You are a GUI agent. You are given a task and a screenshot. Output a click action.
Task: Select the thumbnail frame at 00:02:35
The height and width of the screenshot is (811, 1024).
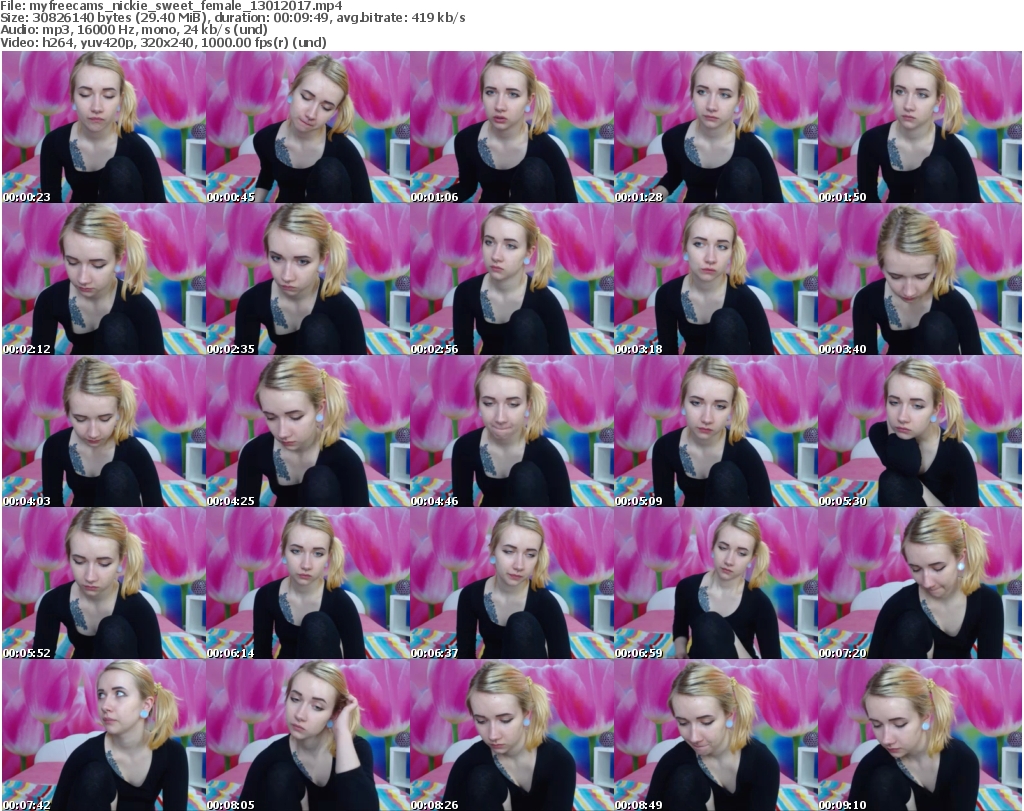[308, 279]
